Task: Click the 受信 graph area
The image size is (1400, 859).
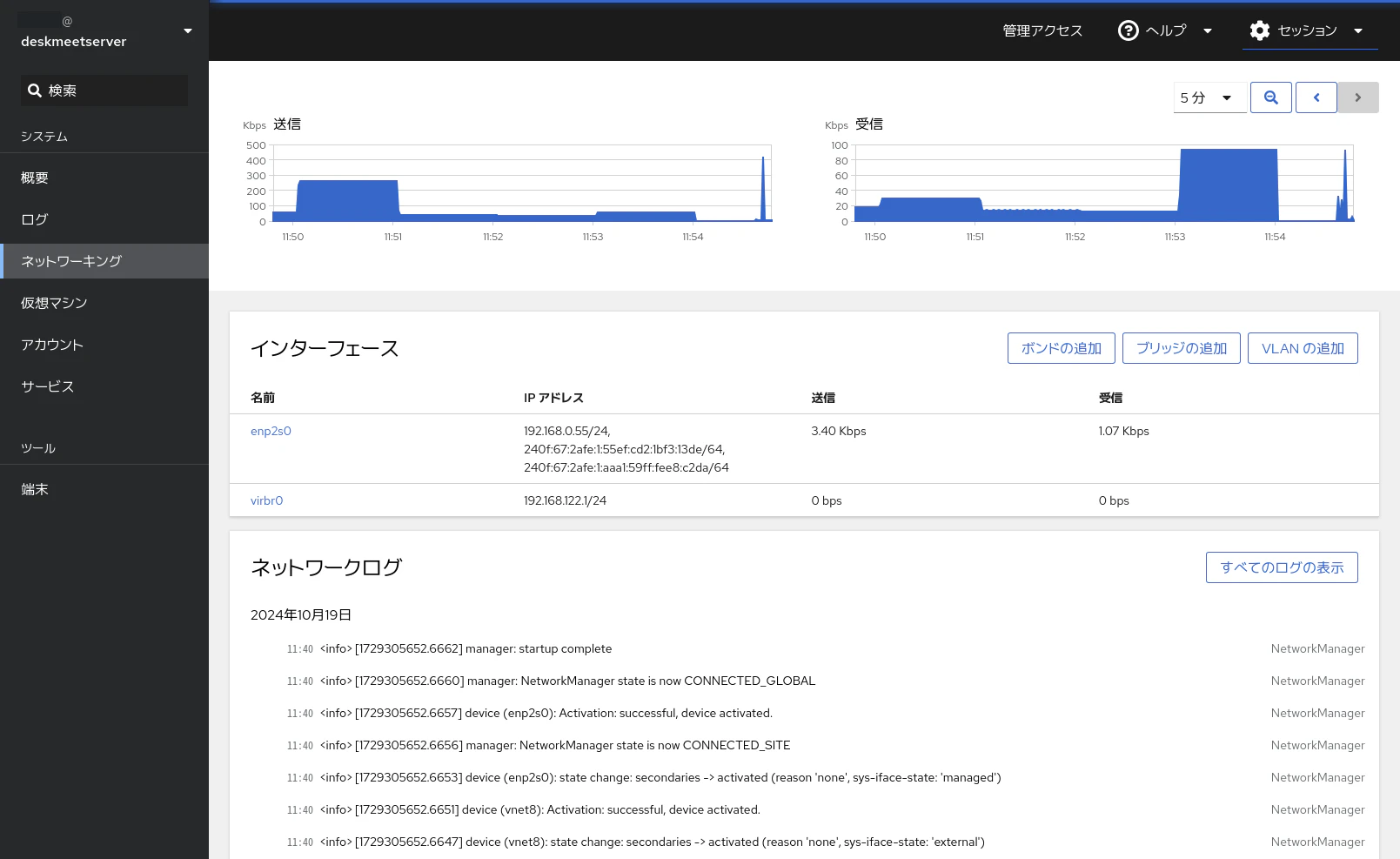Action: [x=1104, y=184]
